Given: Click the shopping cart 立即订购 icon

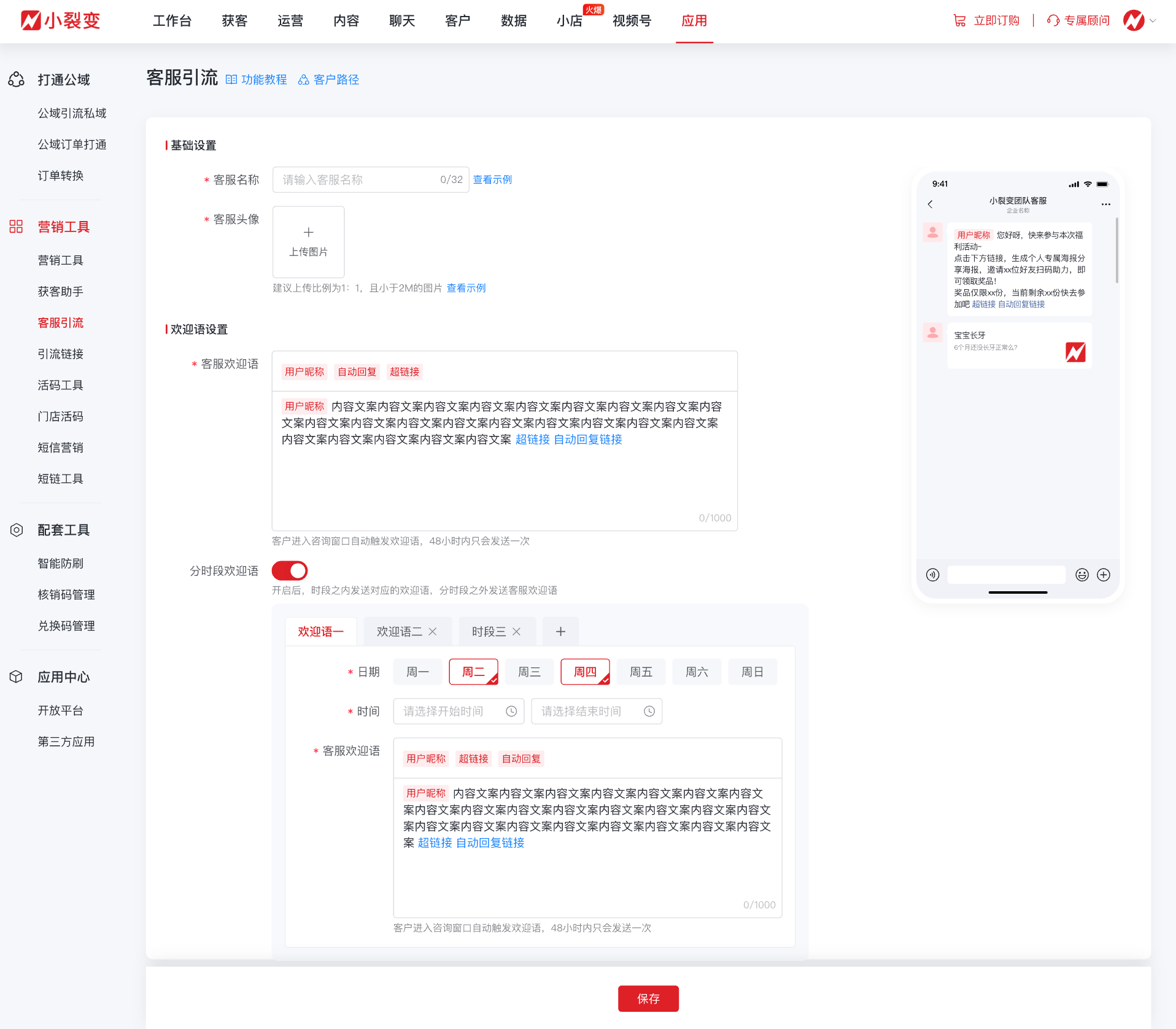Looking at the screenshot, I should [959, 21].
